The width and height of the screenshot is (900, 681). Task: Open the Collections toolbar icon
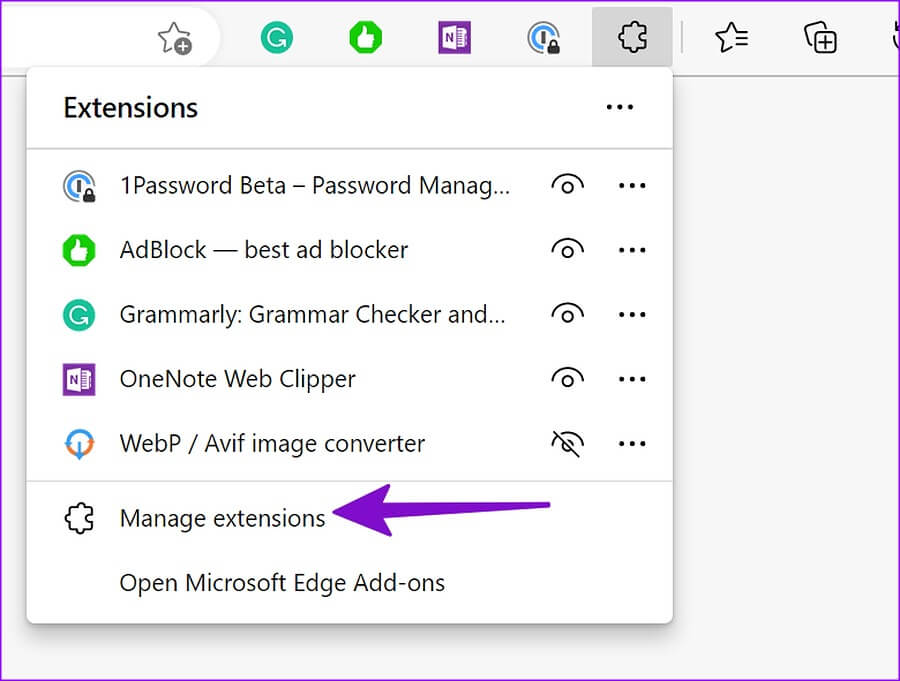click(820, 38)
